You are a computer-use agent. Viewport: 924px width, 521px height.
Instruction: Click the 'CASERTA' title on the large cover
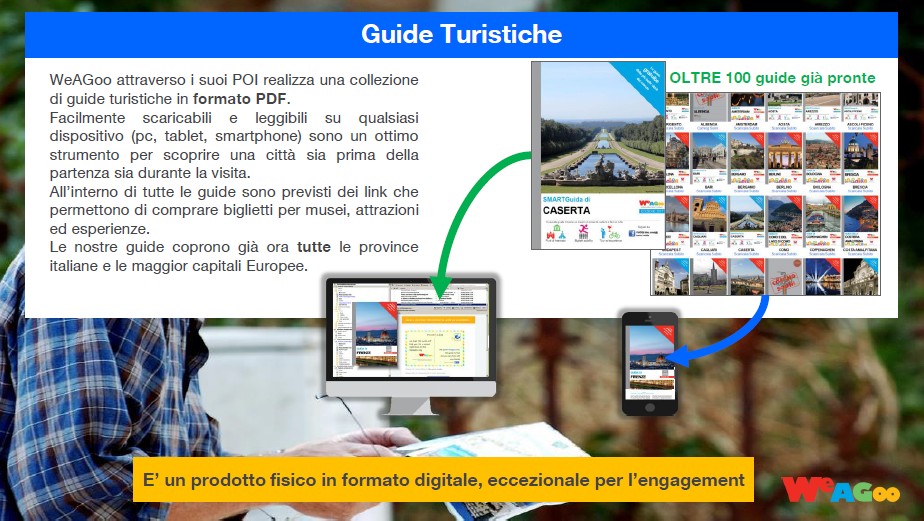click(566, 210)
